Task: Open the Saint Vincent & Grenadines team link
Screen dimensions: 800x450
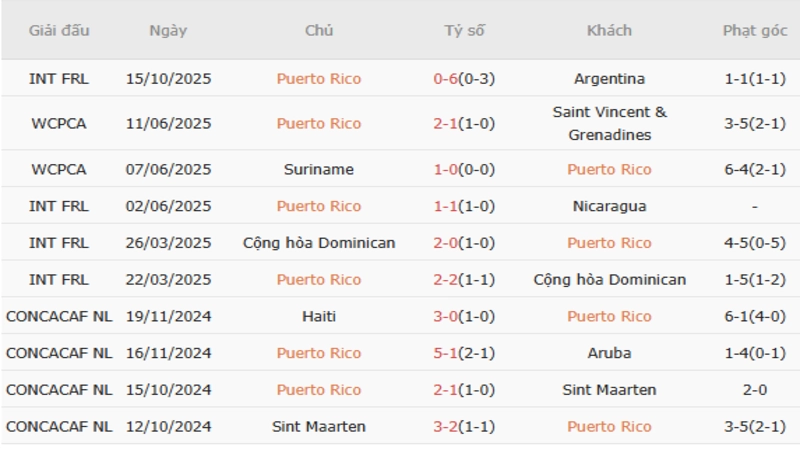Action: click(x=609, y=123)
